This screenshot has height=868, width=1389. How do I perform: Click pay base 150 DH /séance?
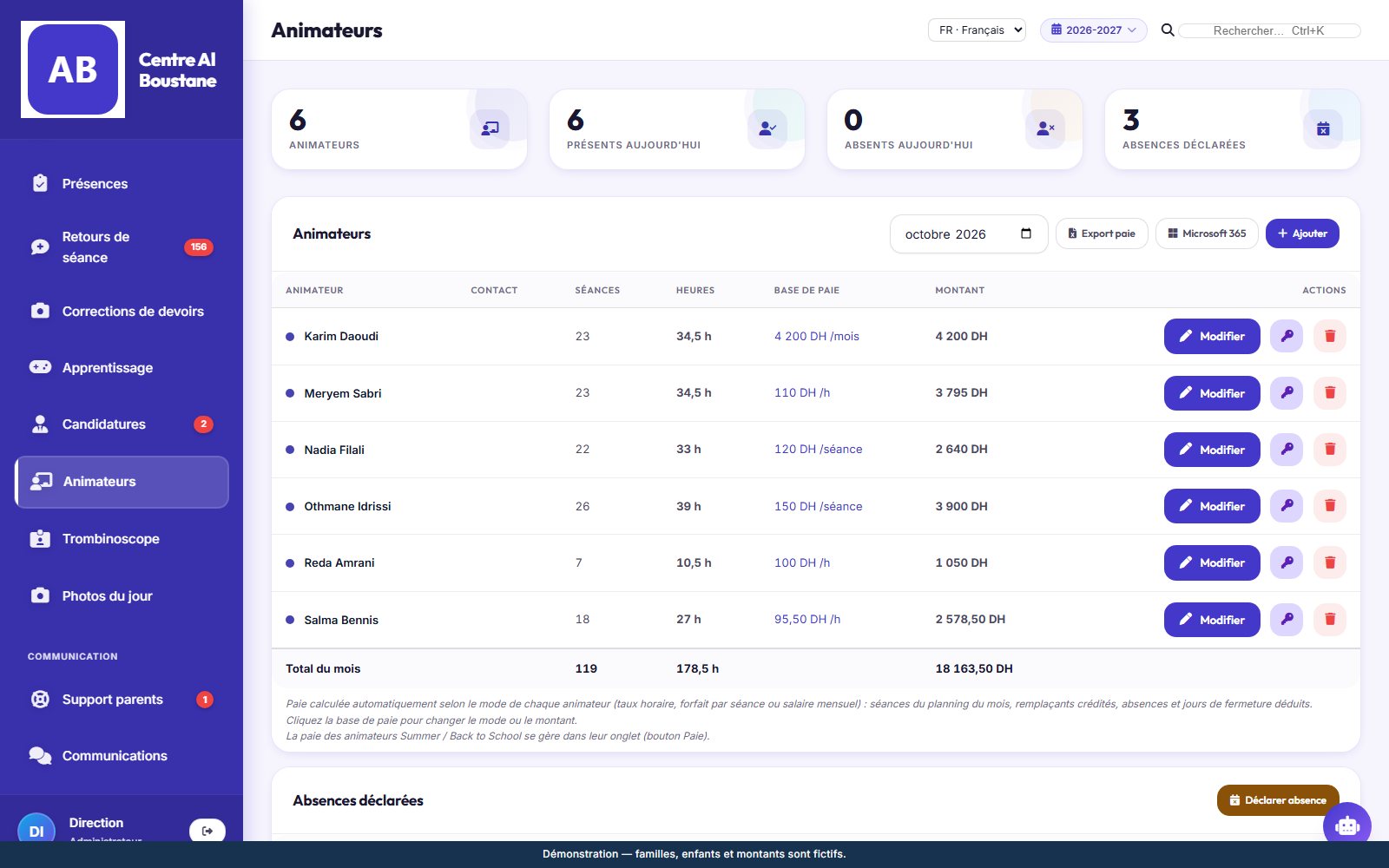click(819, 506)
